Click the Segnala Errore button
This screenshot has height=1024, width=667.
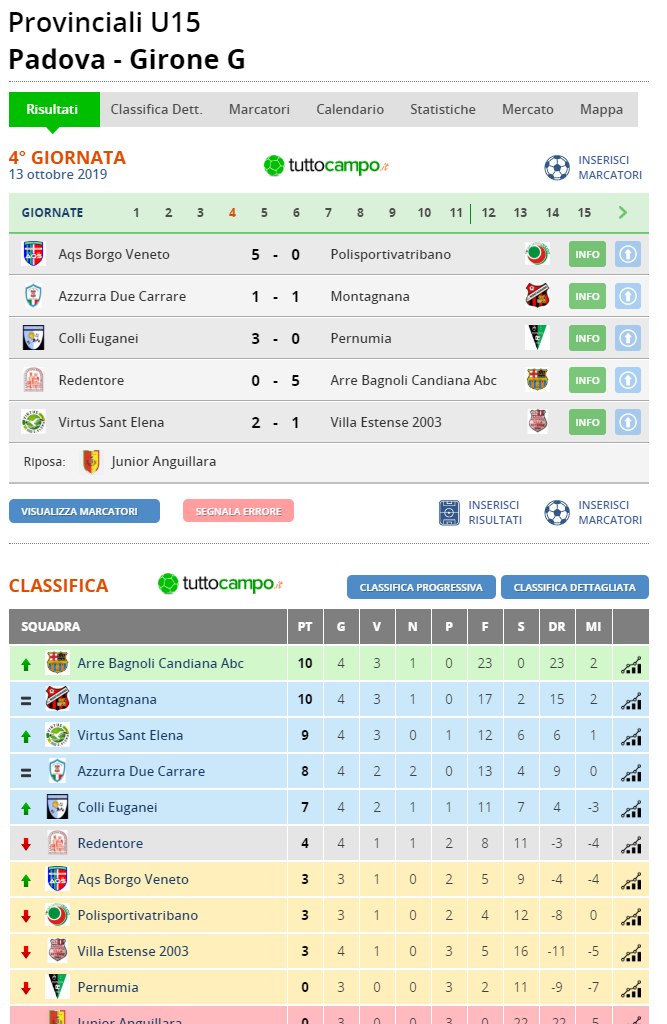click(x=238, y=511)
